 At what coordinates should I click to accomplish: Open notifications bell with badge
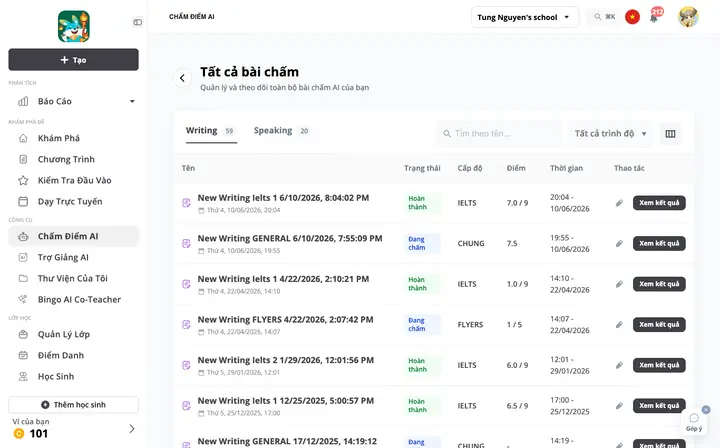(655, 16)
